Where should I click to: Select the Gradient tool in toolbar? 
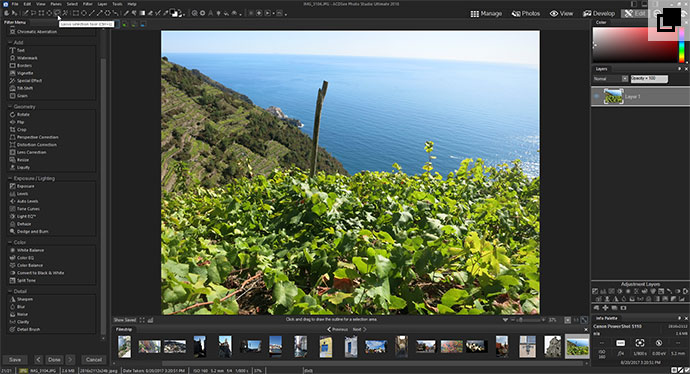[142, 13]
